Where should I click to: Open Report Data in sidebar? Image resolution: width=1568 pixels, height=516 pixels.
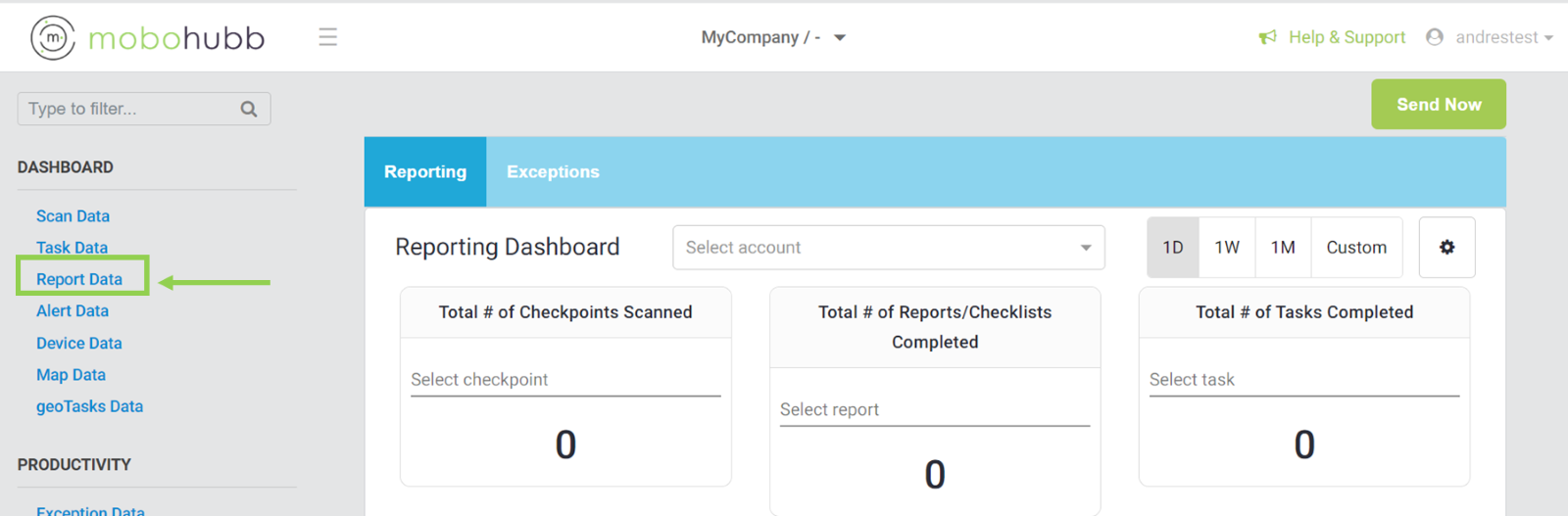click(79, 279)
